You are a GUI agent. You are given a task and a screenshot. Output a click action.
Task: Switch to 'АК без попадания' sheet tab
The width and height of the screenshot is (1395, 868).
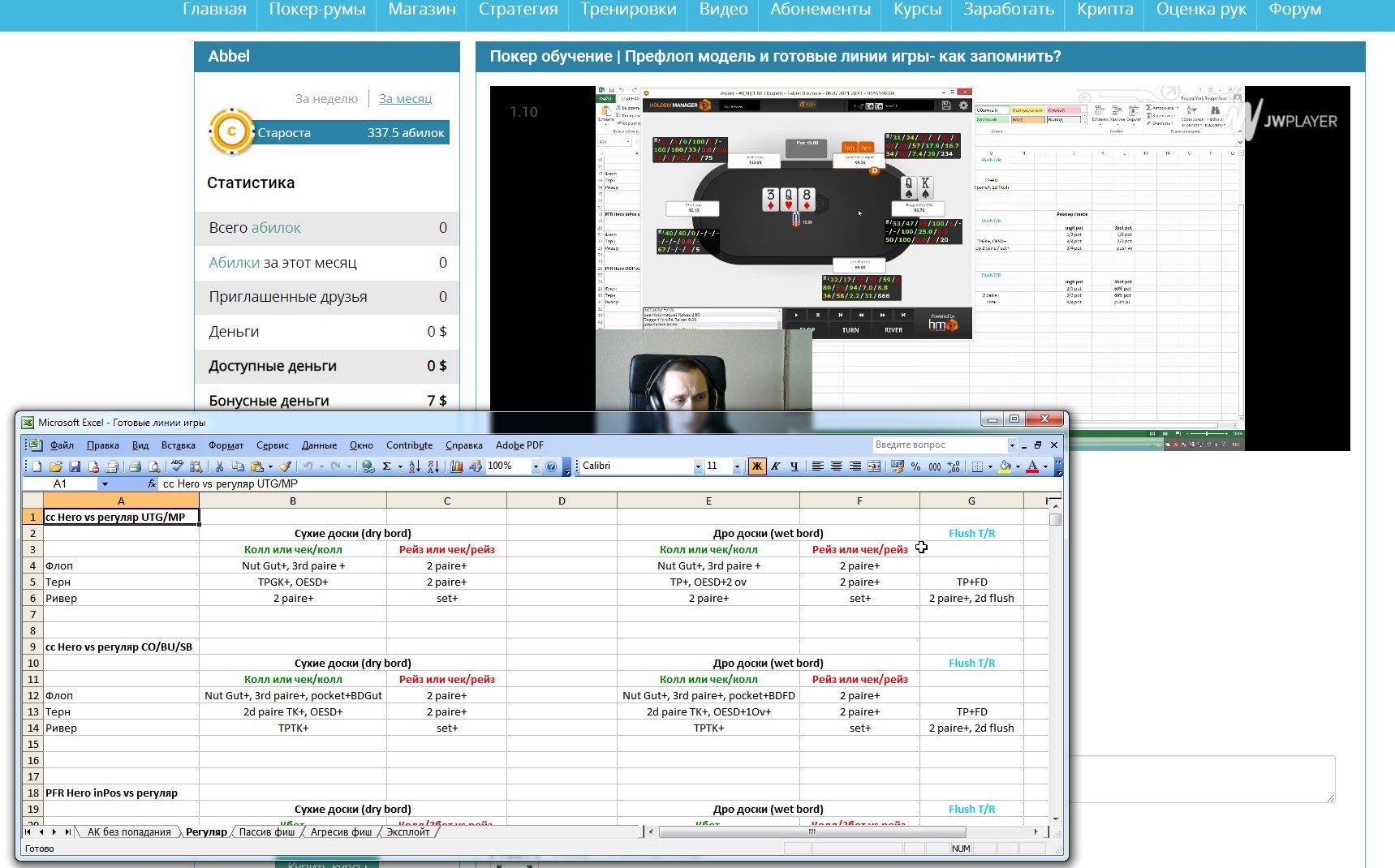129,831
